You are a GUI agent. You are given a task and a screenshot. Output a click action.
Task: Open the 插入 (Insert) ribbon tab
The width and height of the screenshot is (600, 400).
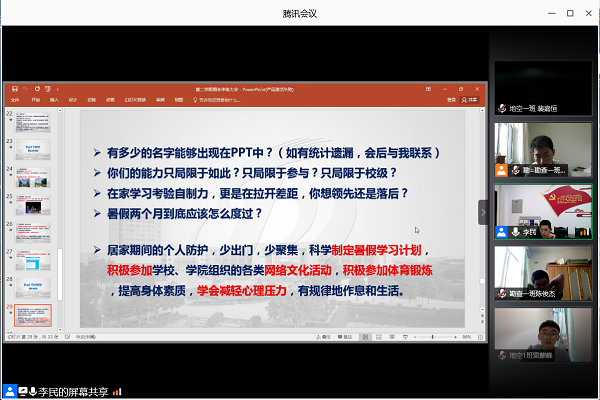[x=54, y=100]
